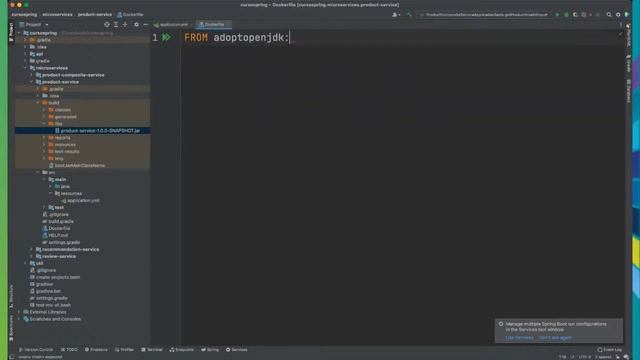Open the Project view dropdown
This screenshot has height=360, width=640.
tap(34, 24)
